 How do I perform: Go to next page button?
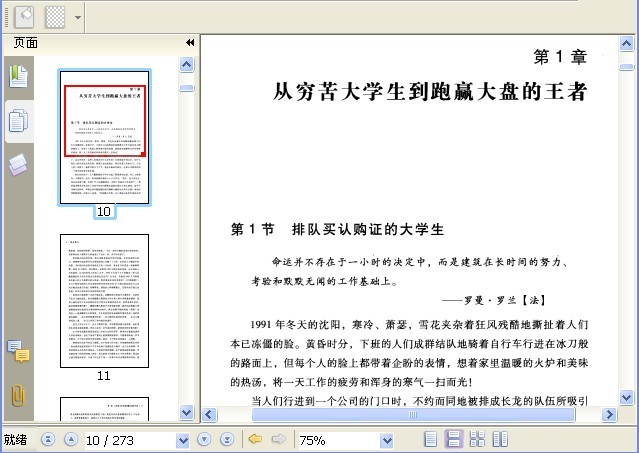tap(204, 440)
